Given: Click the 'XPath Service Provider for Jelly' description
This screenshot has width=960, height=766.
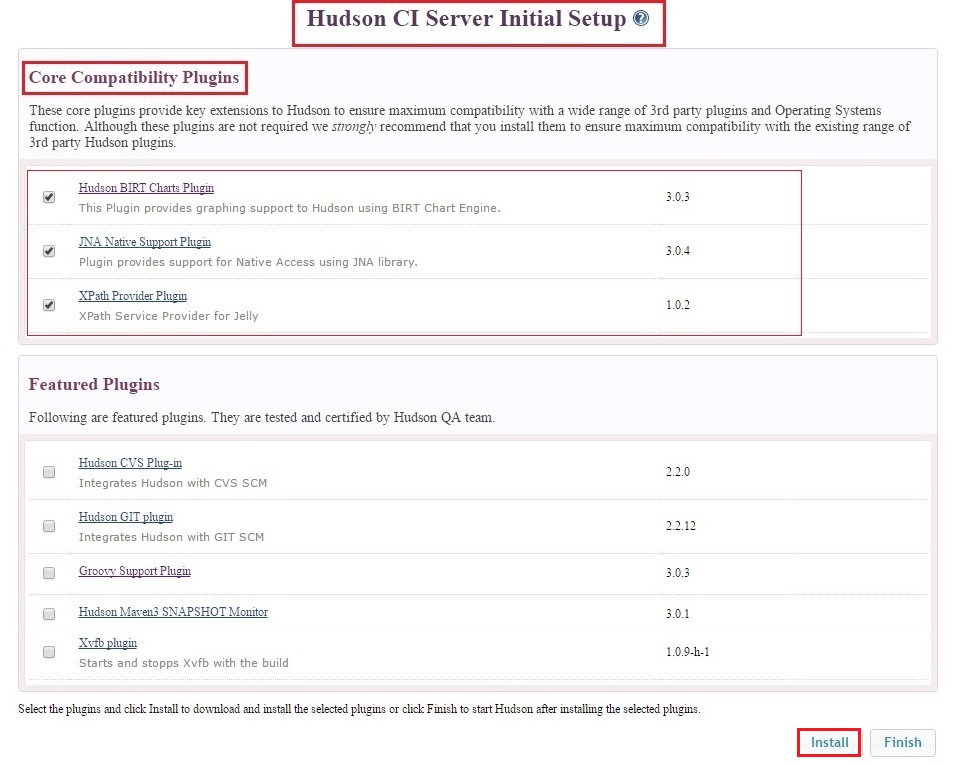Looking at the screenshot, I should [168, 316].
